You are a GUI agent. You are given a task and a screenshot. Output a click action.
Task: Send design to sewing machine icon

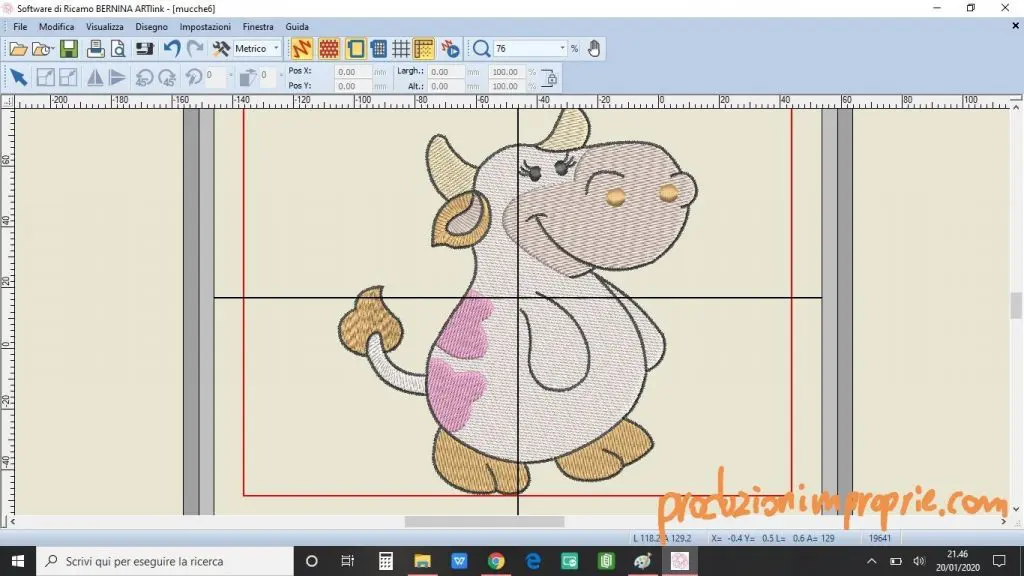[144, 49]
